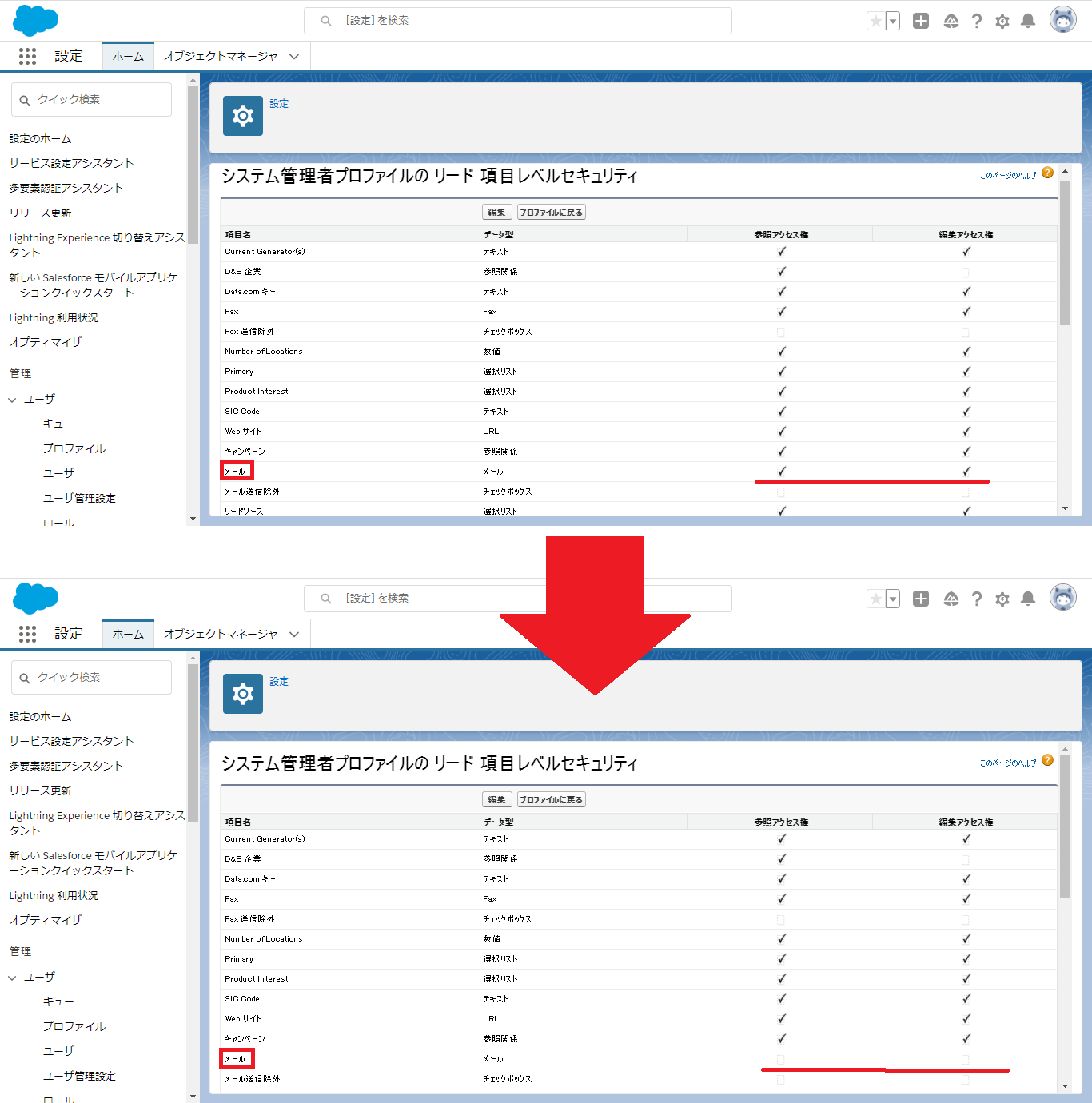Viewport: 1092px width, 1103px height.
Task: Open the setup gear menu in upper header
Action: [1002, 22]
